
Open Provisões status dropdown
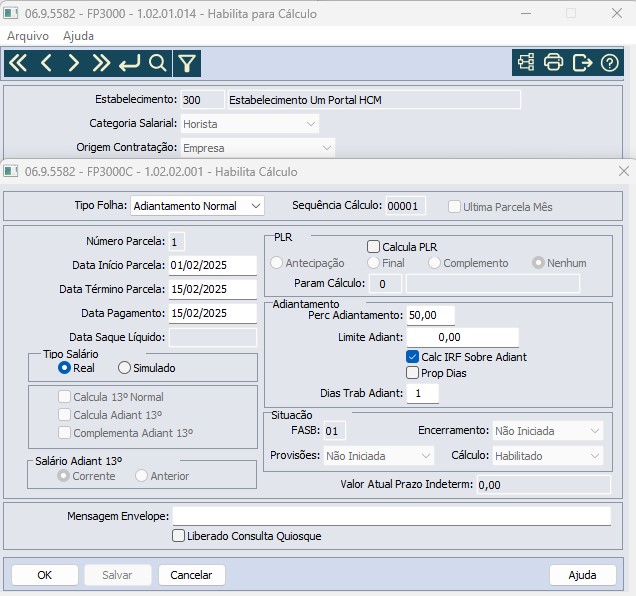378,456
